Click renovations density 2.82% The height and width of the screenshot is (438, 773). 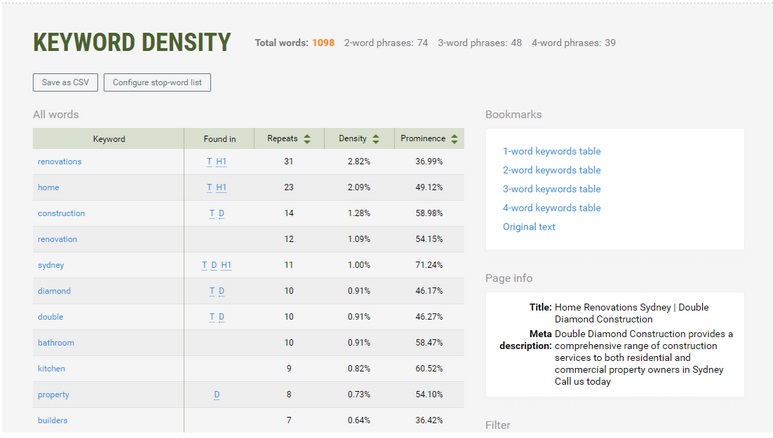tap(359, 161)
